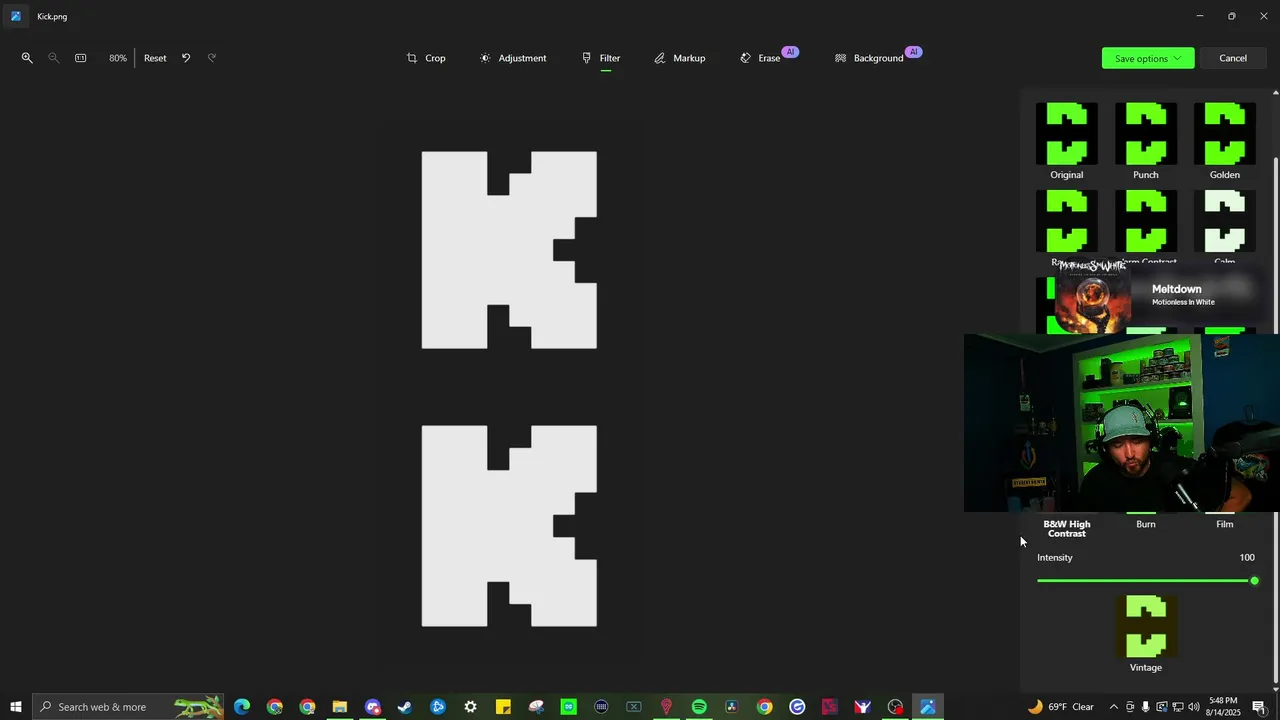The width and height of the screenshot is (1280, 720).
Task: Select the Vintage filter thumbnail
Action: [1146, 627]
